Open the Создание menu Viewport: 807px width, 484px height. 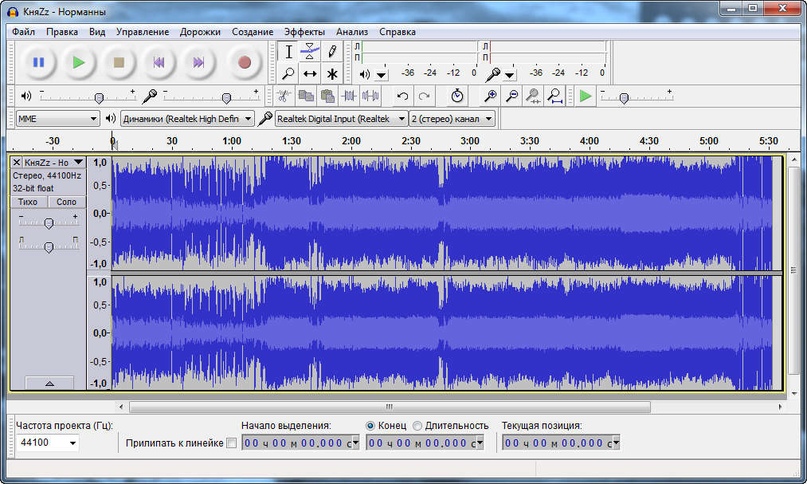tap(252, 31)
